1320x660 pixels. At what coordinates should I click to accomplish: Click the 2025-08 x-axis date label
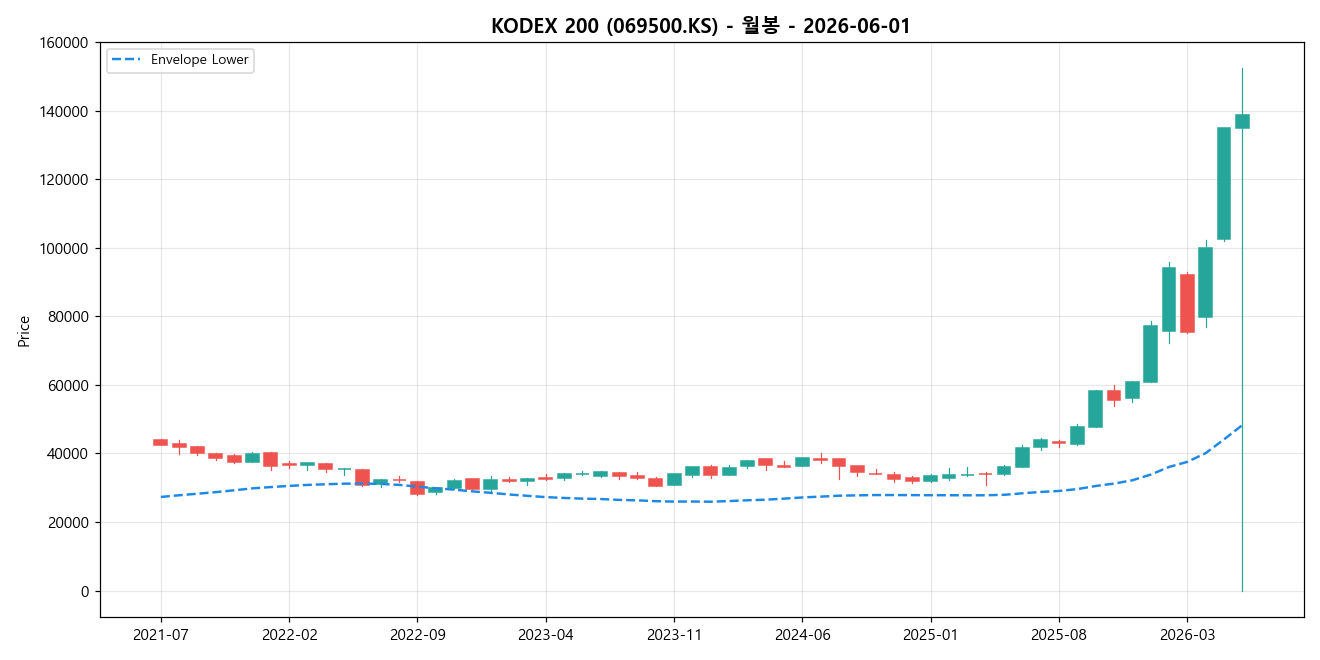[1059, 635]
